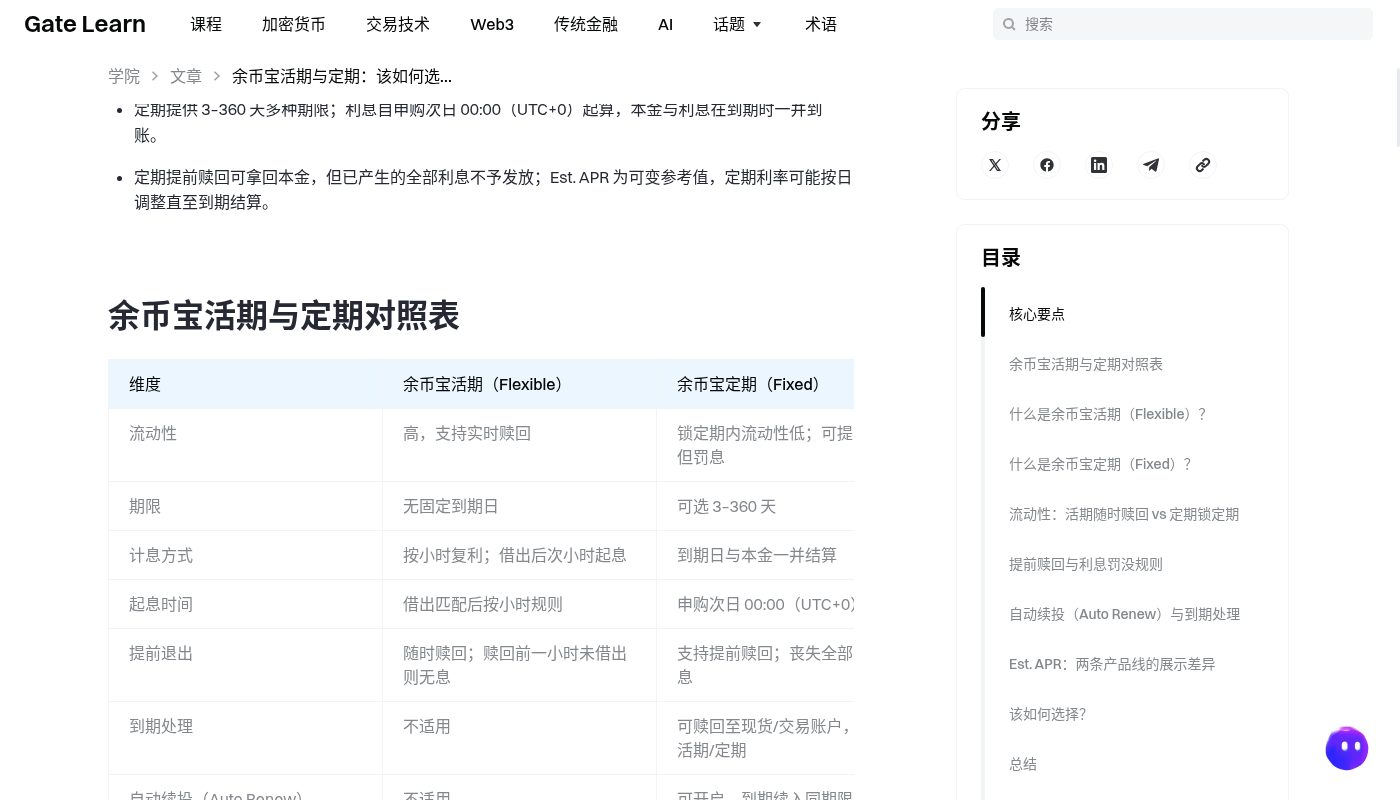Jump to 余币宝活期与定期对照表 in contents
The height and width of the screenshot is (800, 1400).
1086,364
